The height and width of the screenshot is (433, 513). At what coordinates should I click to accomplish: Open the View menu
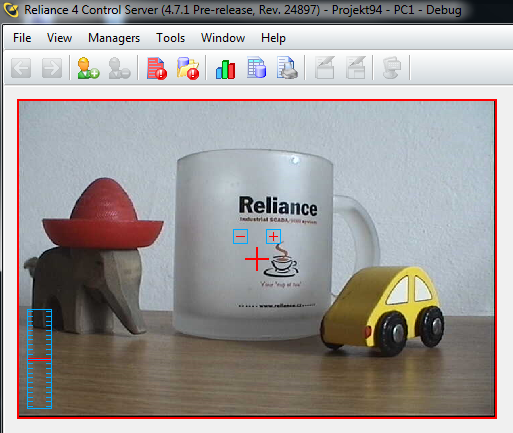59,38
